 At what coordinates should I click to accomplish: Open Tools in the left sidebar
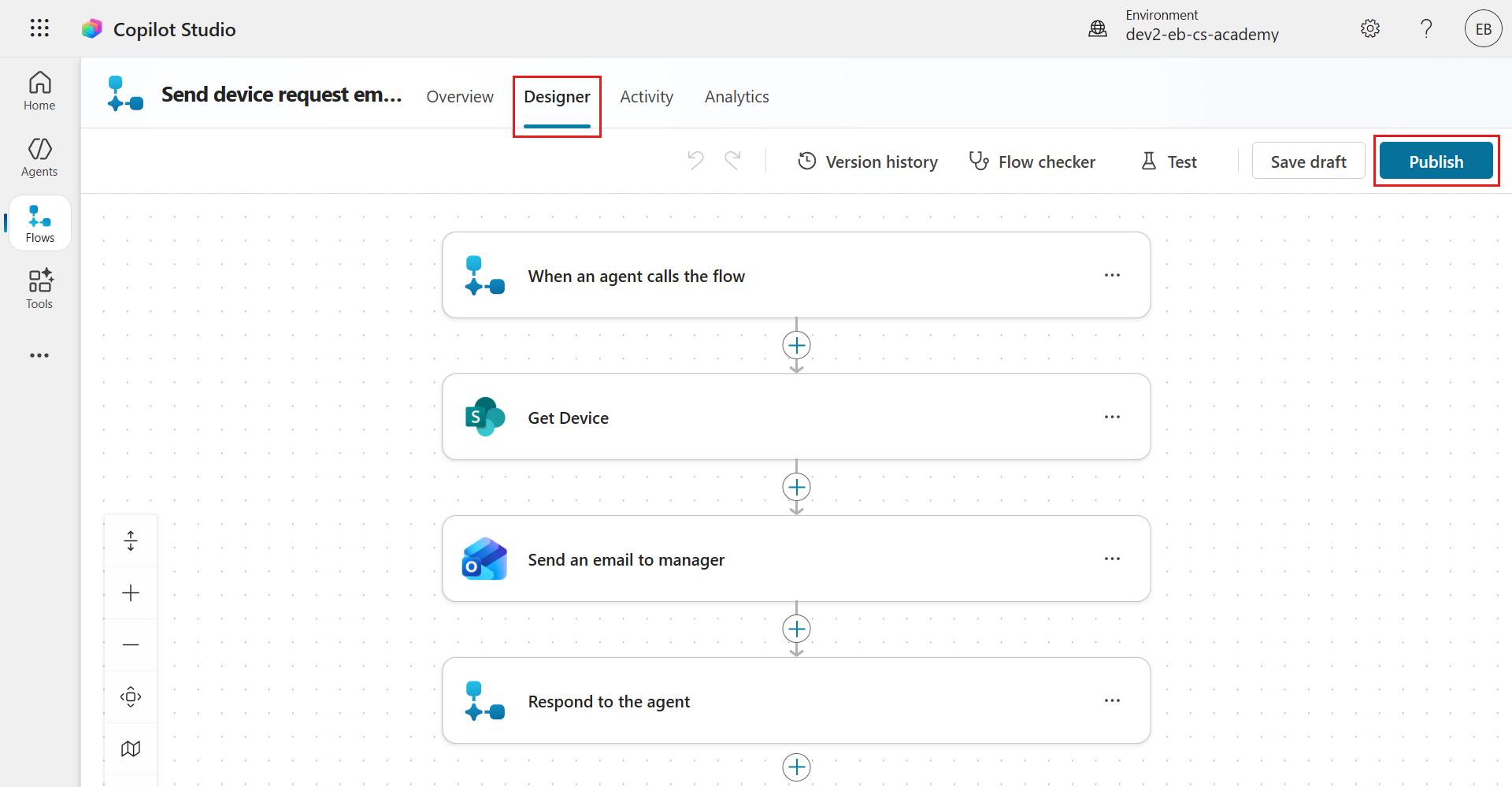[x=39, y=289]
